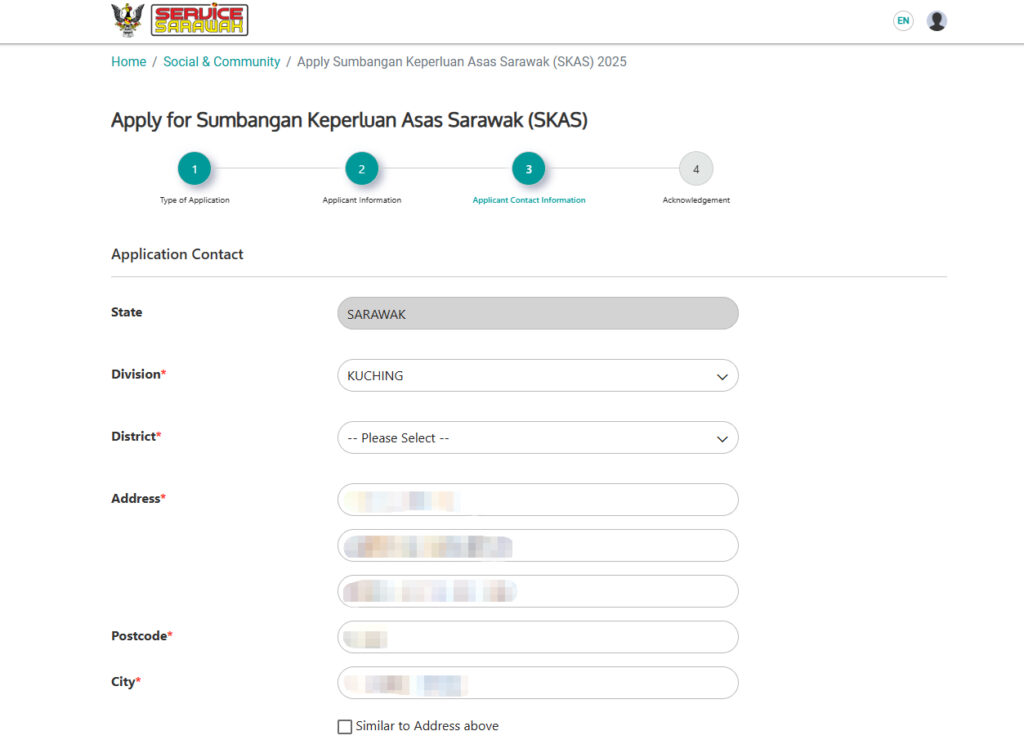Screen dimensions: 1024x740
Task: Open the District Please Select dropdown
Action: click(538, 438)
